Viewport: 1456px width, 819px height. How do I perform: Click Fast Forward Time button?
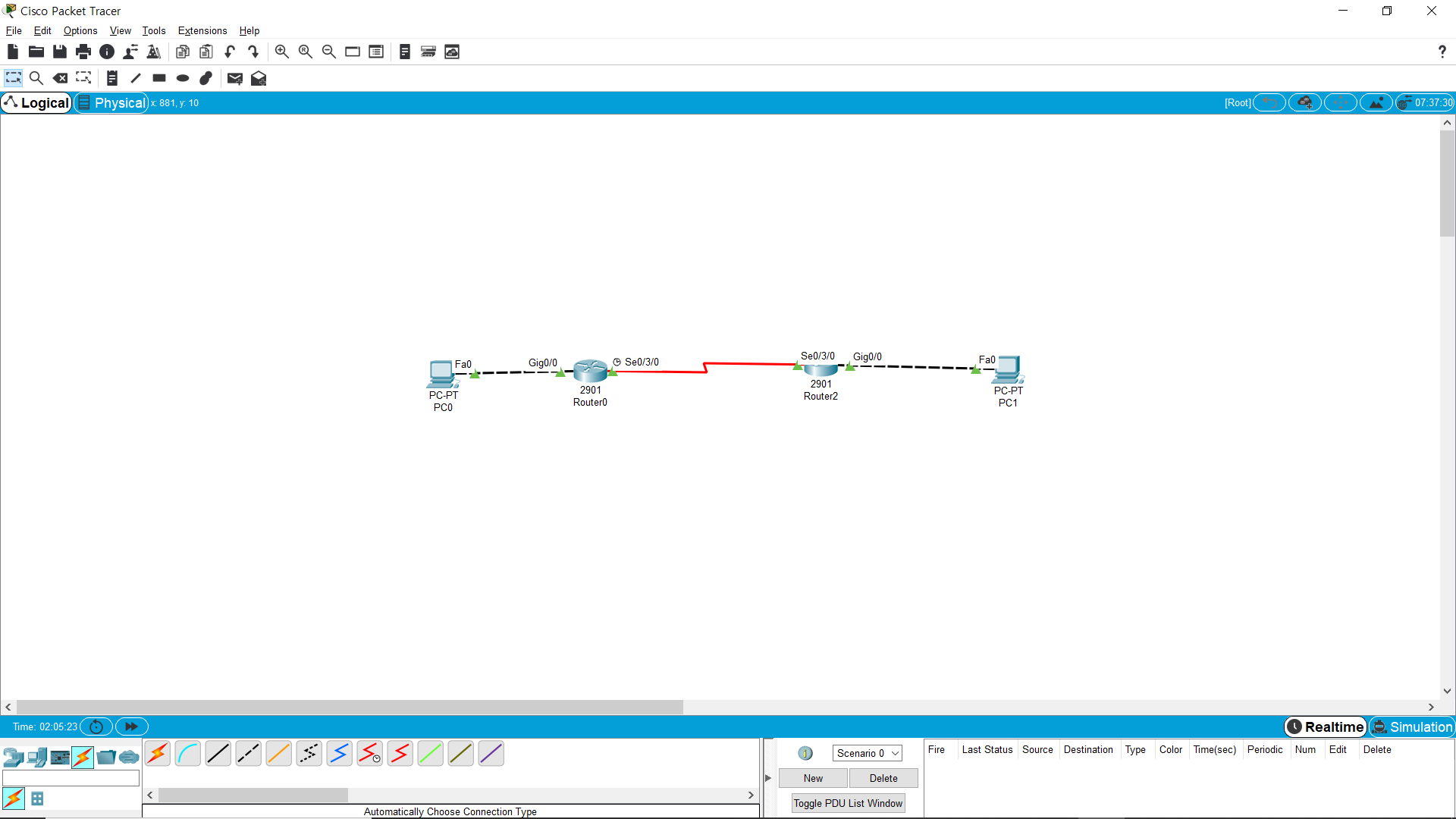click(131, 726)
